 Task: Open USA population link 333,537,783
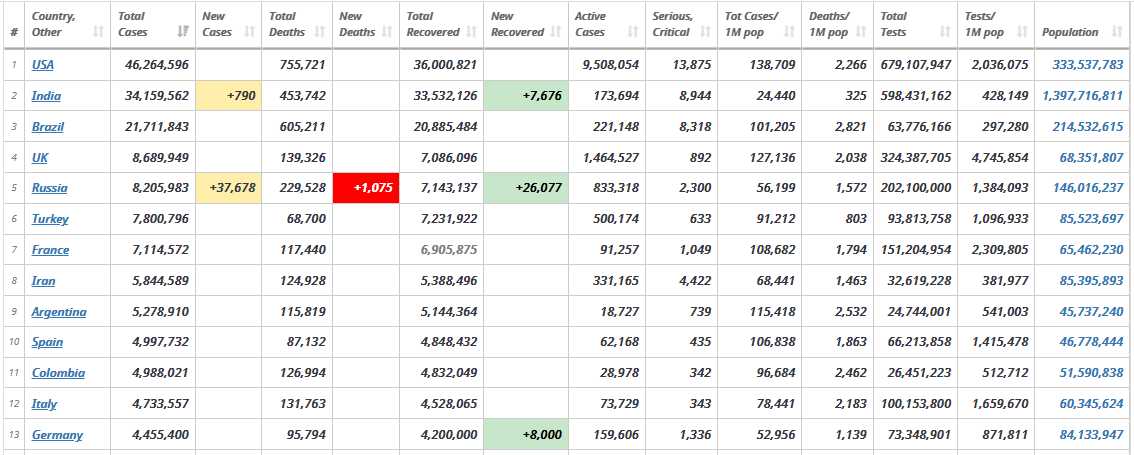point(1088,64)
